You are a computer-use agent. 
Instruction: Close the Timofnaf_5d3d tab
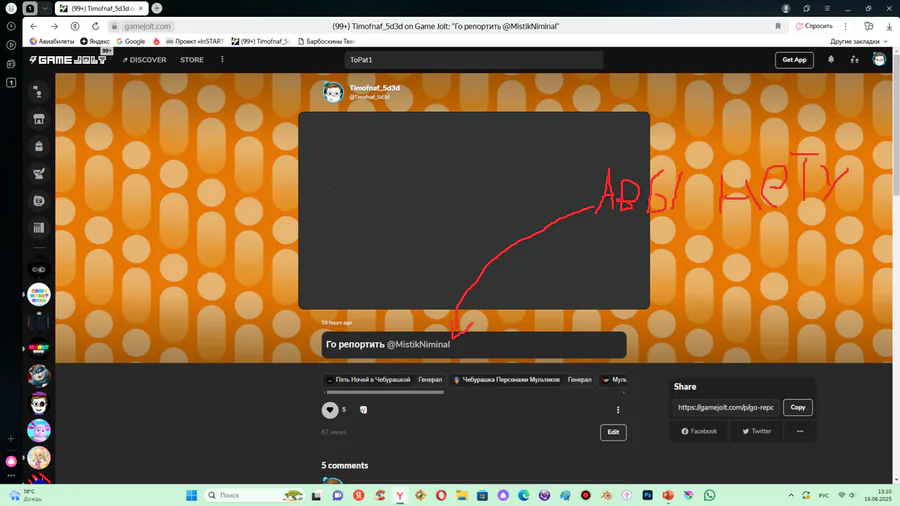tap(141, 9)
